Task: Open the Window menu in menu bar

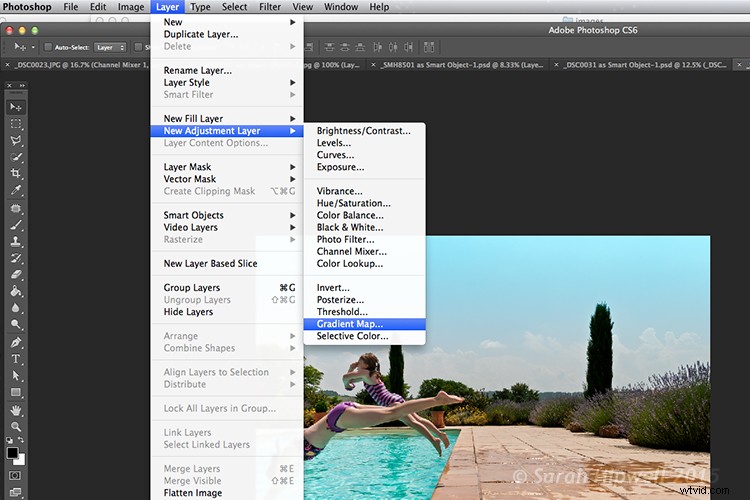Action: pyautogui.click(x=341, y=7)
